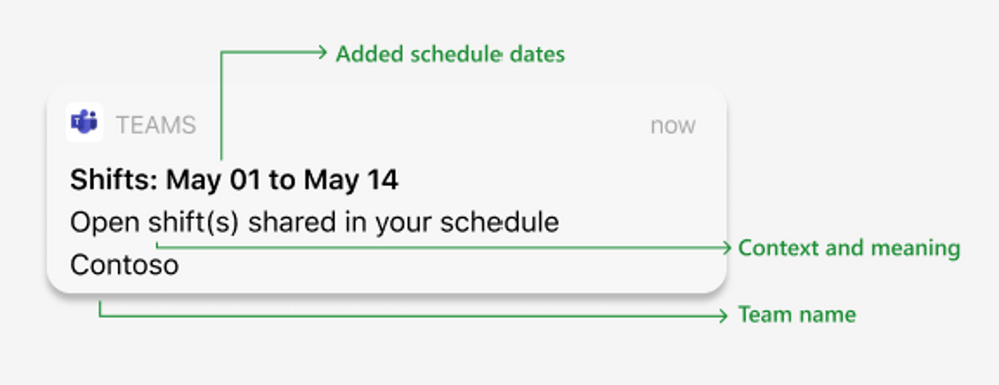Select the Contoso team name in the notification

coord(124,265)
